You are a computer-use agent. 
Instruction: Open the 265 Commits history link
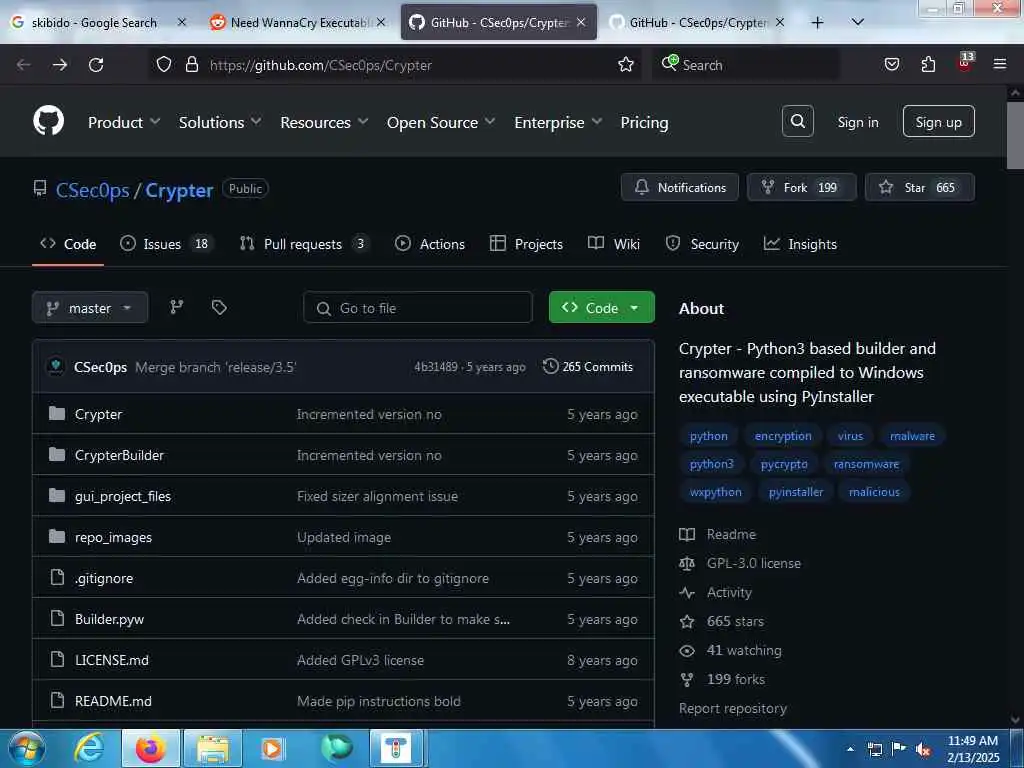588,367
